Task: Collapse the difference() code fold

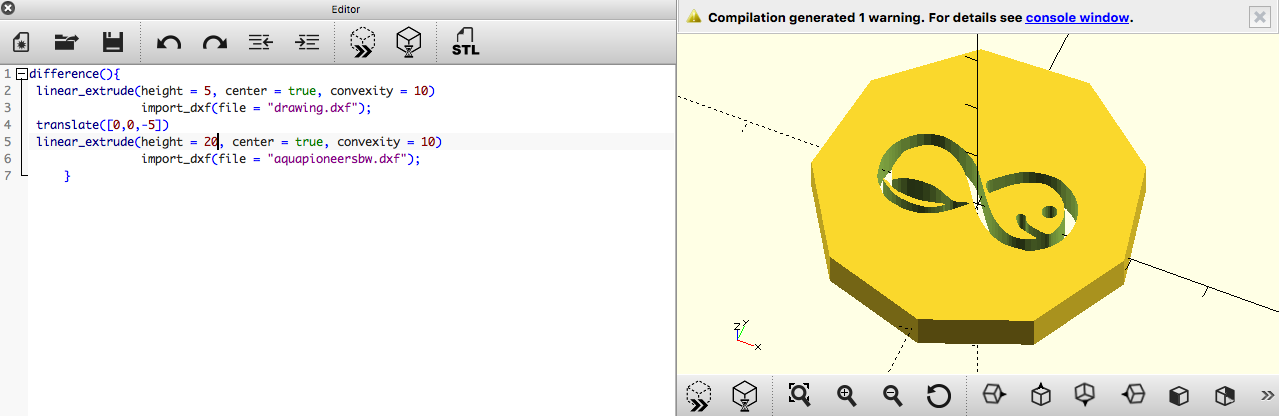Action: (22, 74)
